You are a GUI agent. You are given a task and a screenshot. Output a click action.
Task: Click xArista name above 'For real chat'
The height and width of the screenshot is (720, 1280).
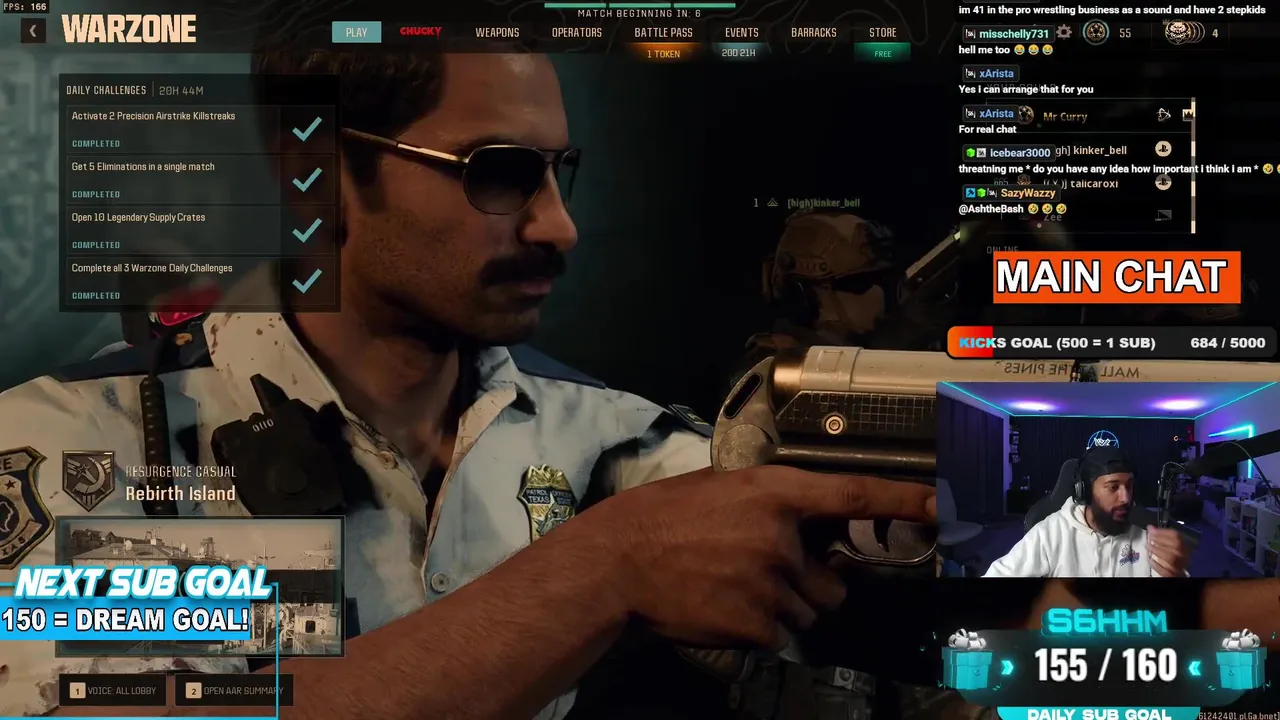(996, 114)
